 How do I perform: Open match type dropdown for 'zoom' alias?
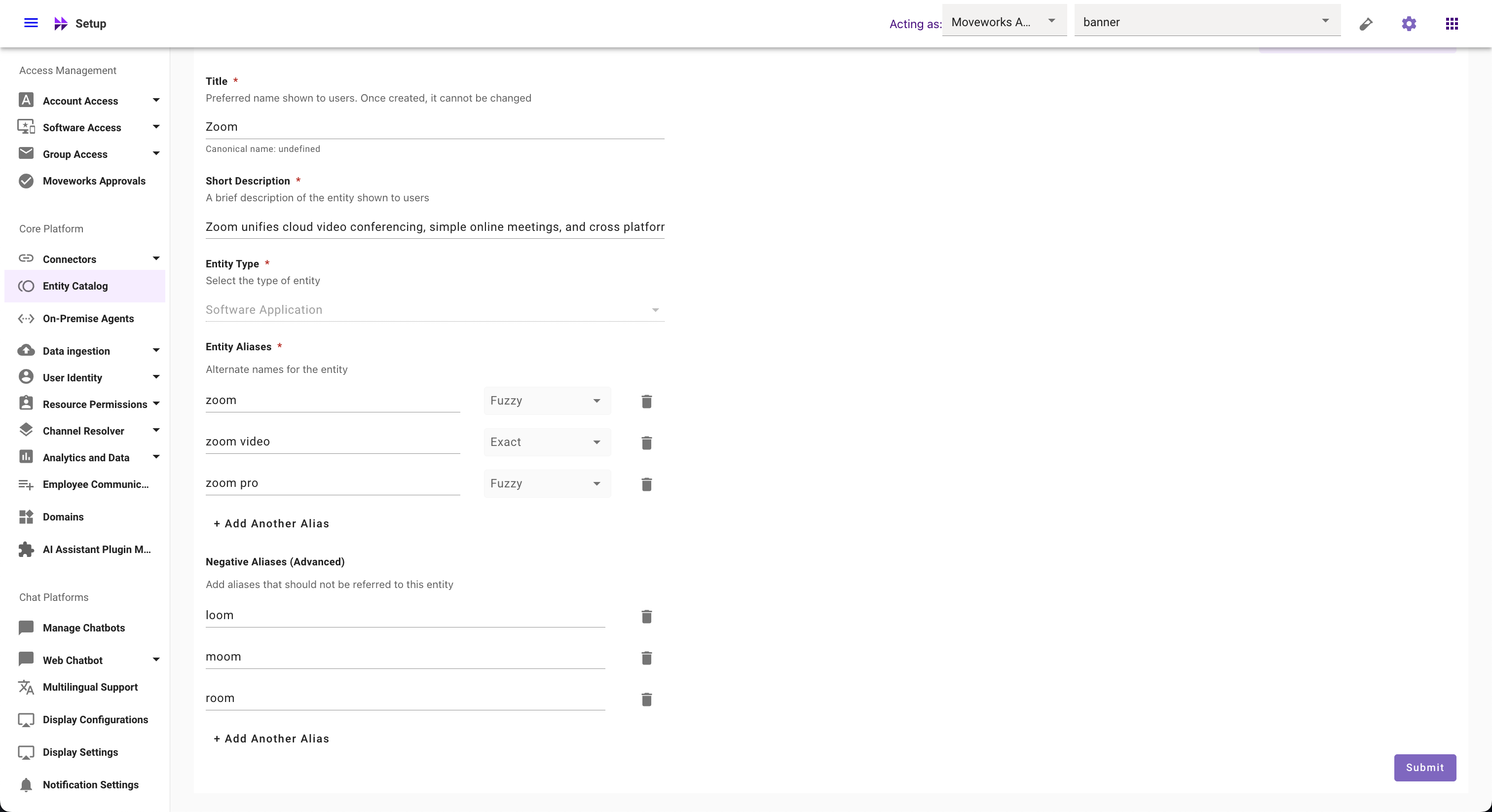coord(546,401)
